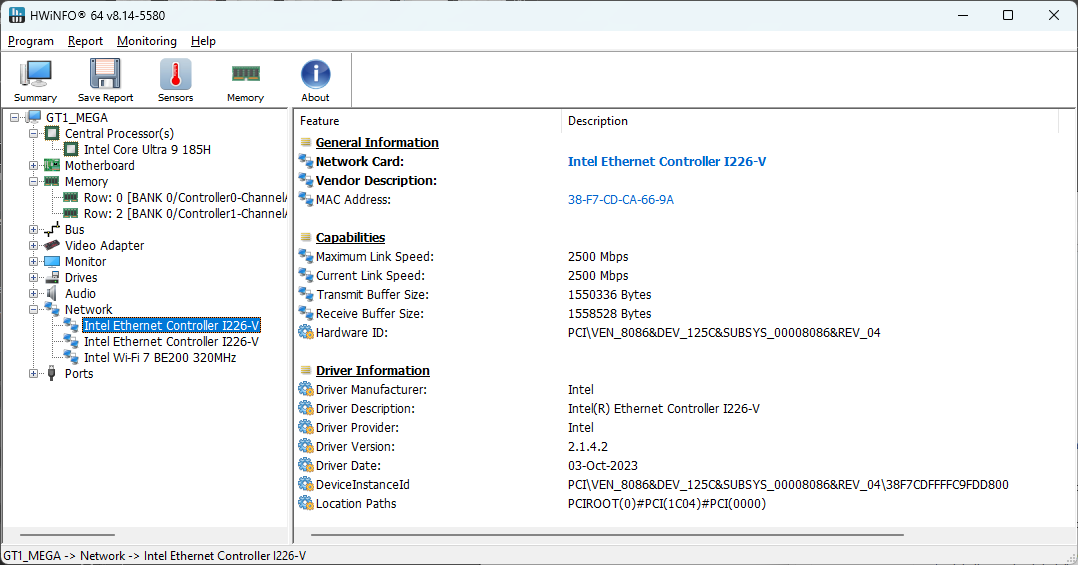The height and width of the screenshot is (565, 1078).
Task: Click the Memory module icon in tree
Action: [x=52, y=181]
